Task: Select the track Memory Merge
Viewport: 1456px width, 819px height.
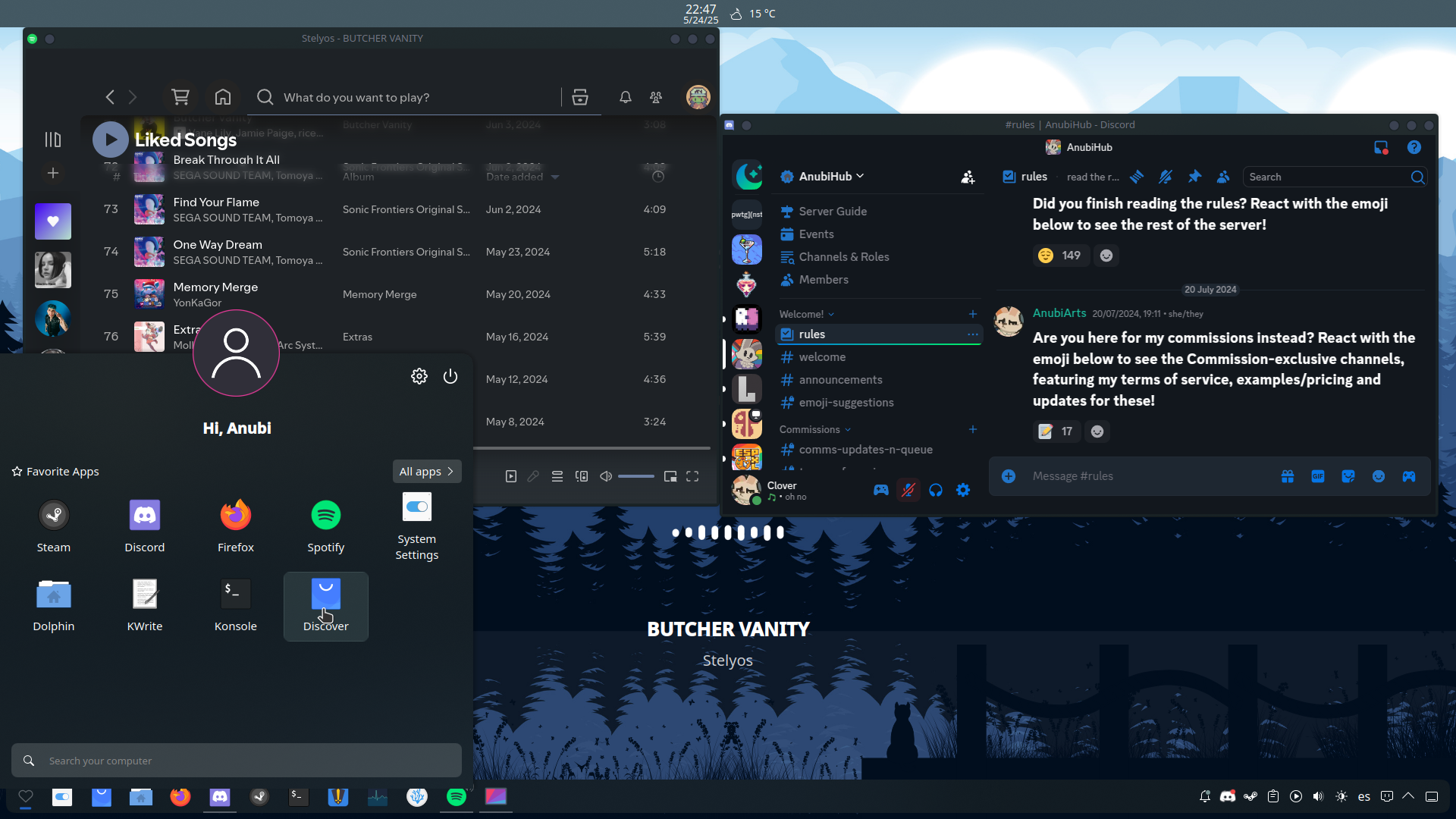Action: [x=215, y=287]
